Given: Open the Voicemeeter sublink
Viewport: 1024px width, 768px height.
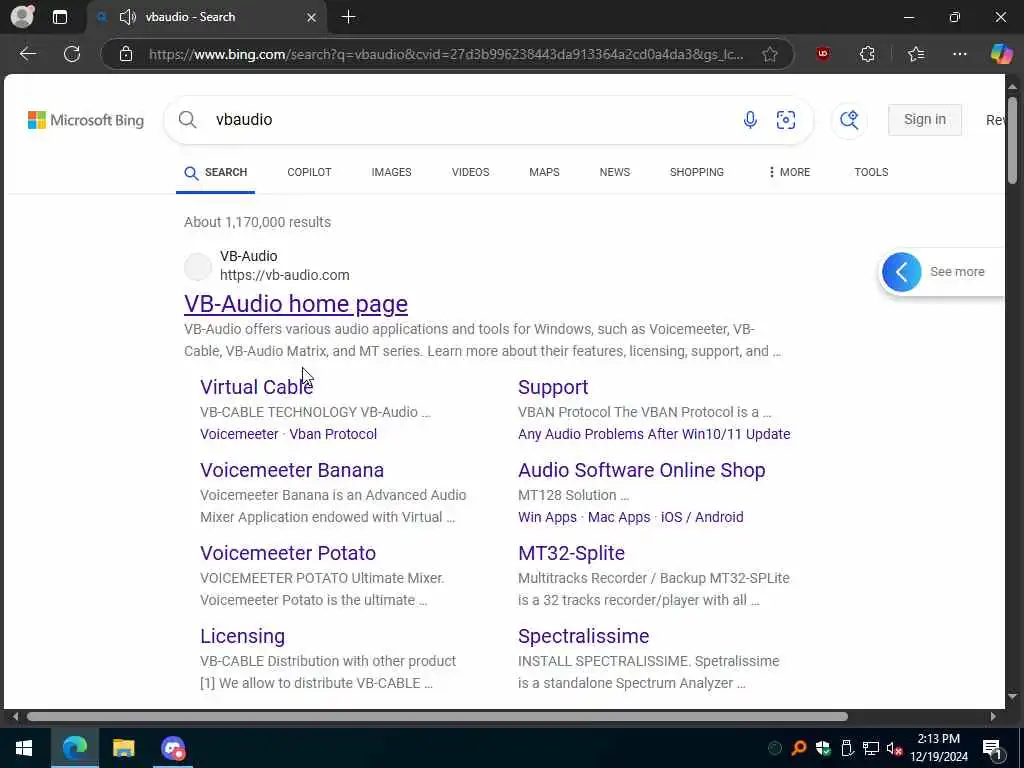Looking at the screenshot, I should [239, 434].
